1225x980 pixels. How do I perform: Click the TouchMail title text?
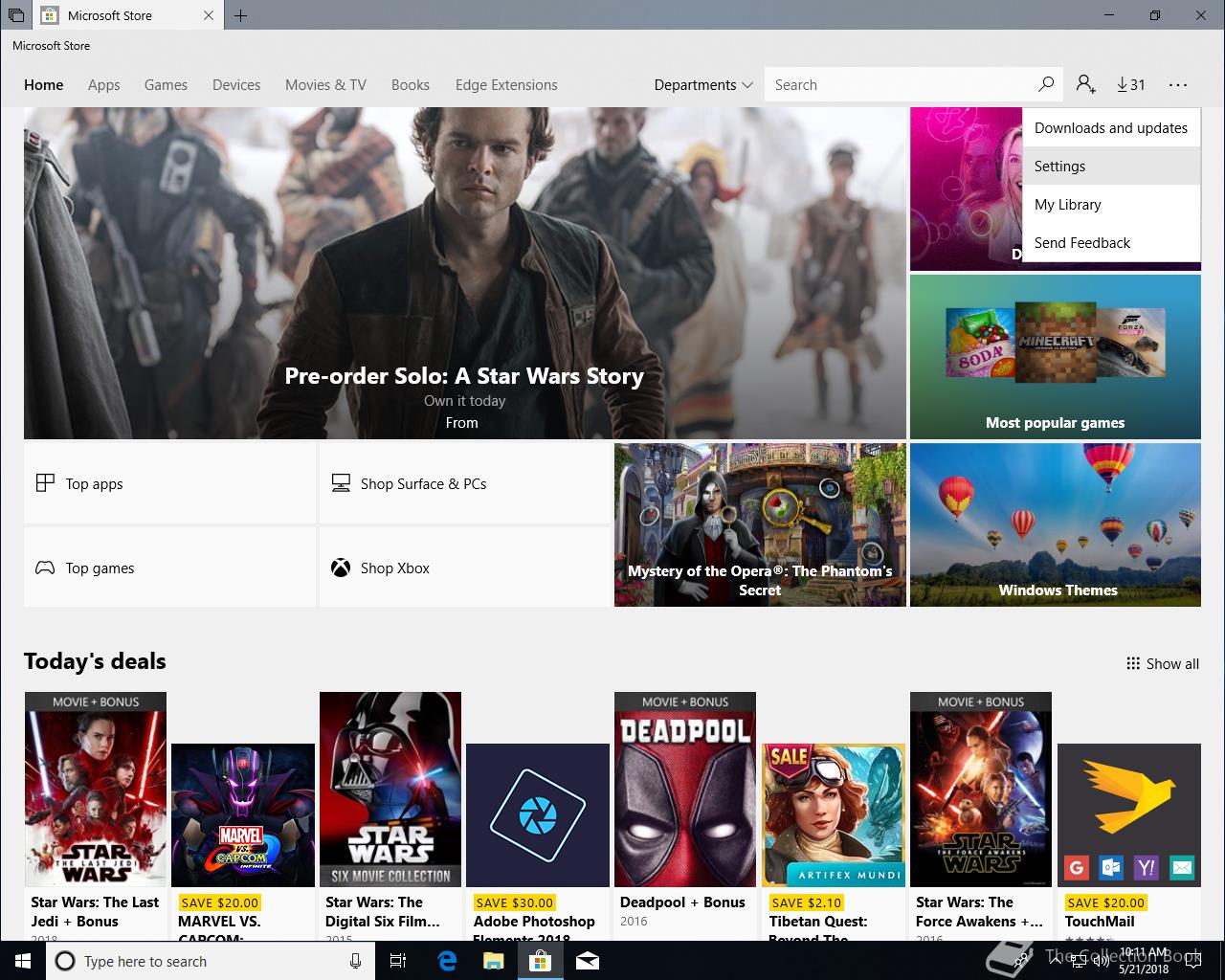[x=1100, y=921]
